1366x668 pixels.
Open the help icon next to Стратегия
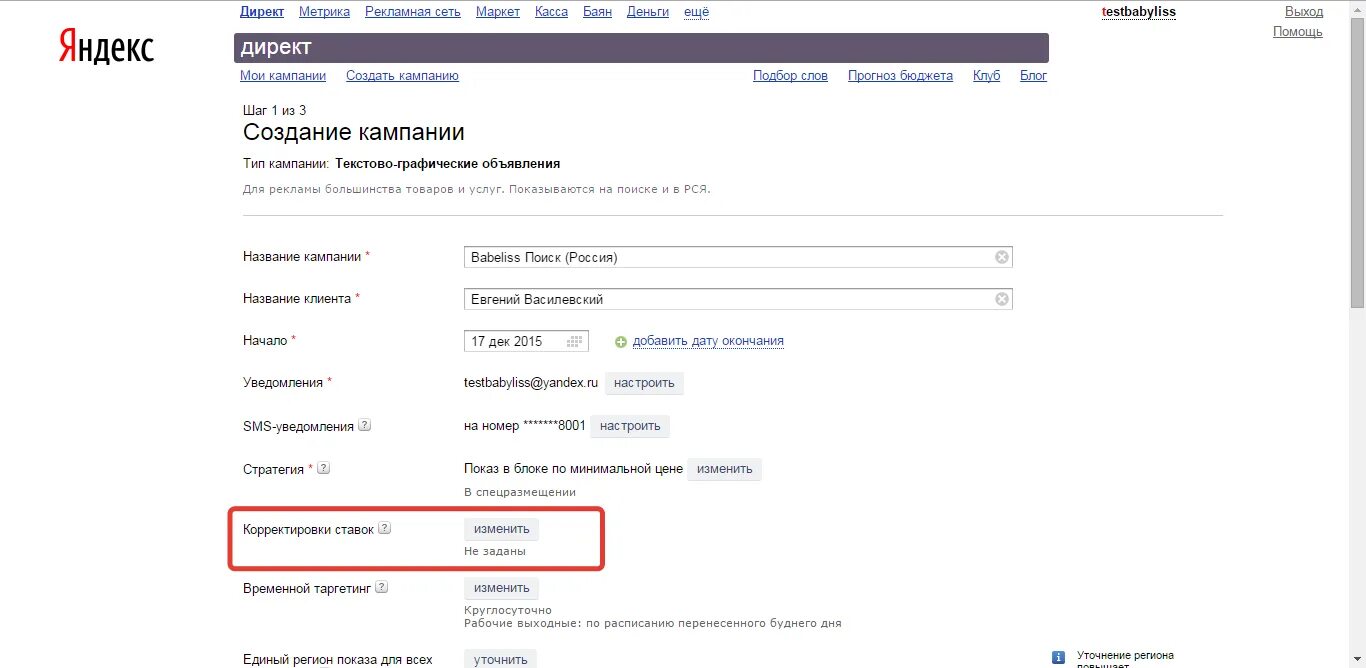(323, 468)
